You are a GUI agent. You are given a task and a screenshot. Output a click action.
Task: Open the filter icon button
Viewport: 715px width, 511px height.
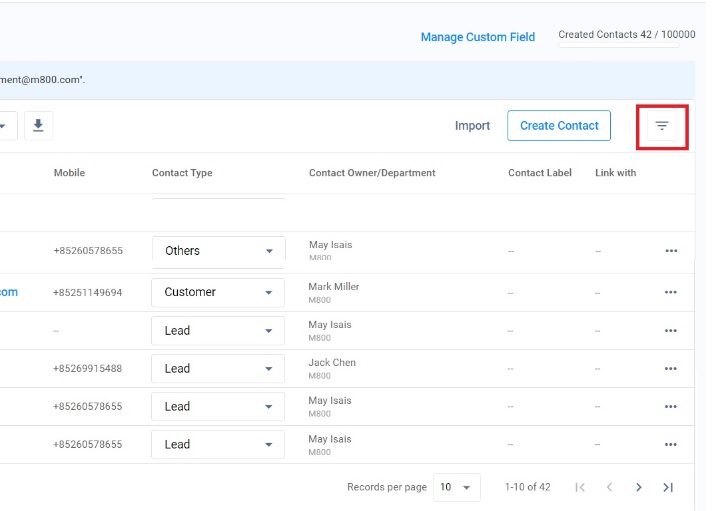pos(661,126)
